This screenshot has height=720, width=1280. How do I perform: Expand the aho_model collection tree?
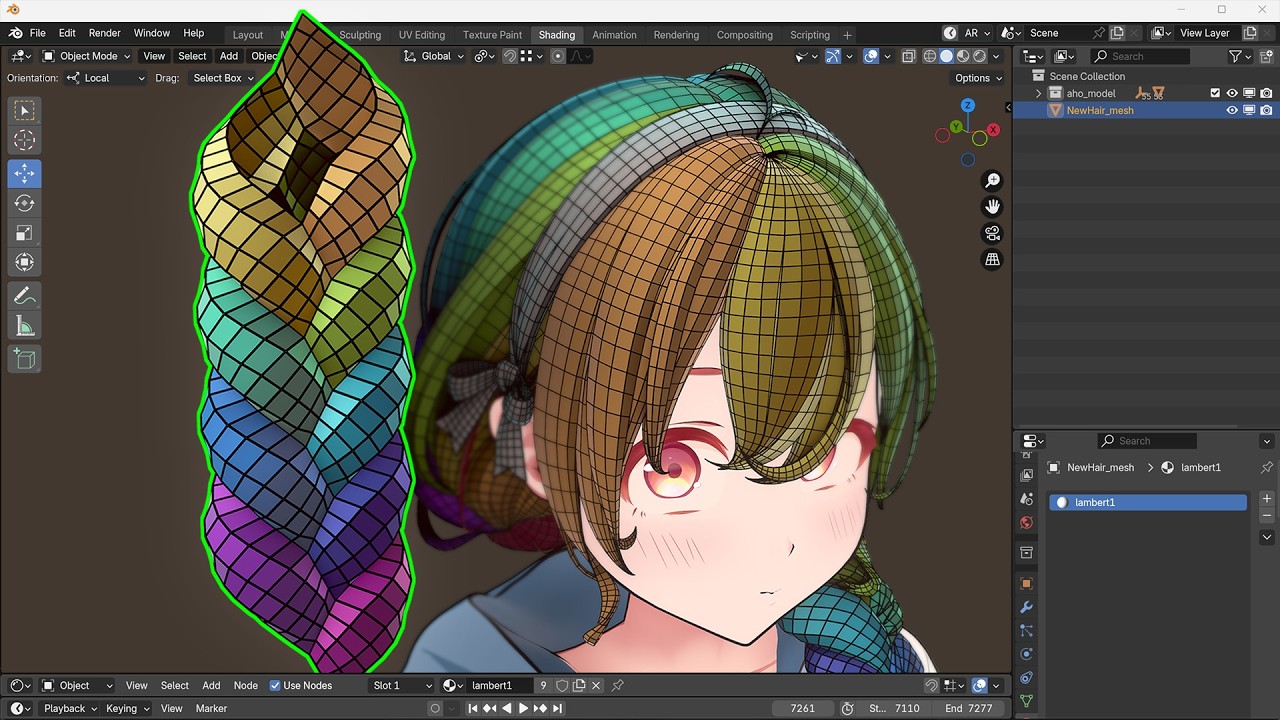coord(1038,93)
